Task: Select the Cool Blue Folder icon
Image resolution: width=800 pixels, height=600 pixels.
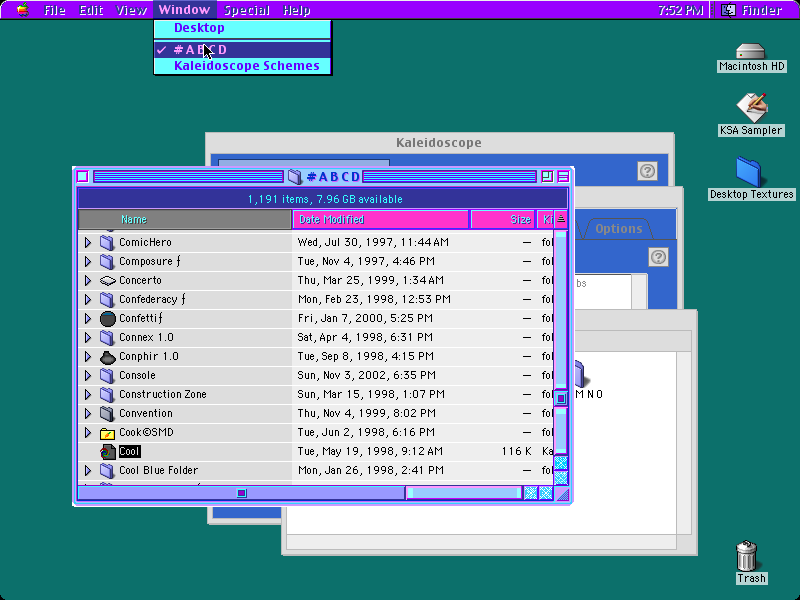Action: pos(107,470)
